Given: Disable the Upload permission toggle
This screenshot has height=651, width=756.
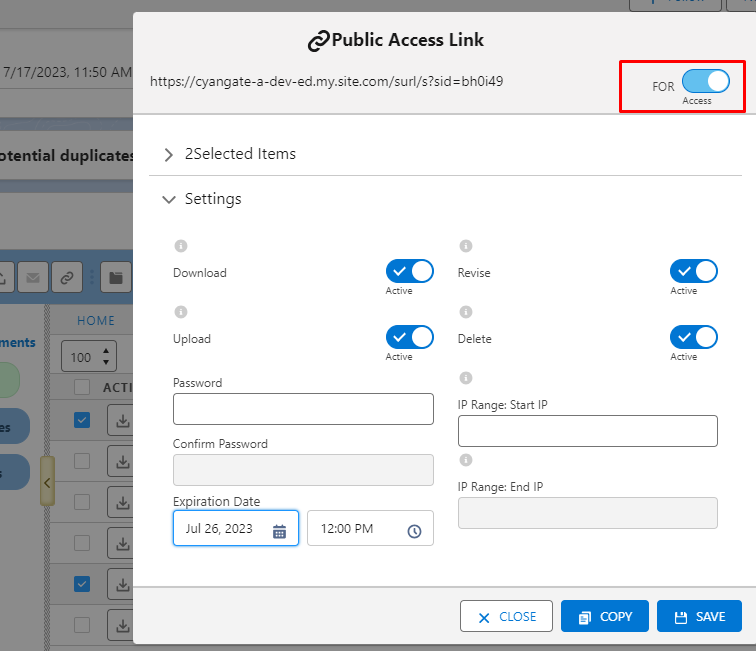Looking at the screenshot, I should point(410,337).
